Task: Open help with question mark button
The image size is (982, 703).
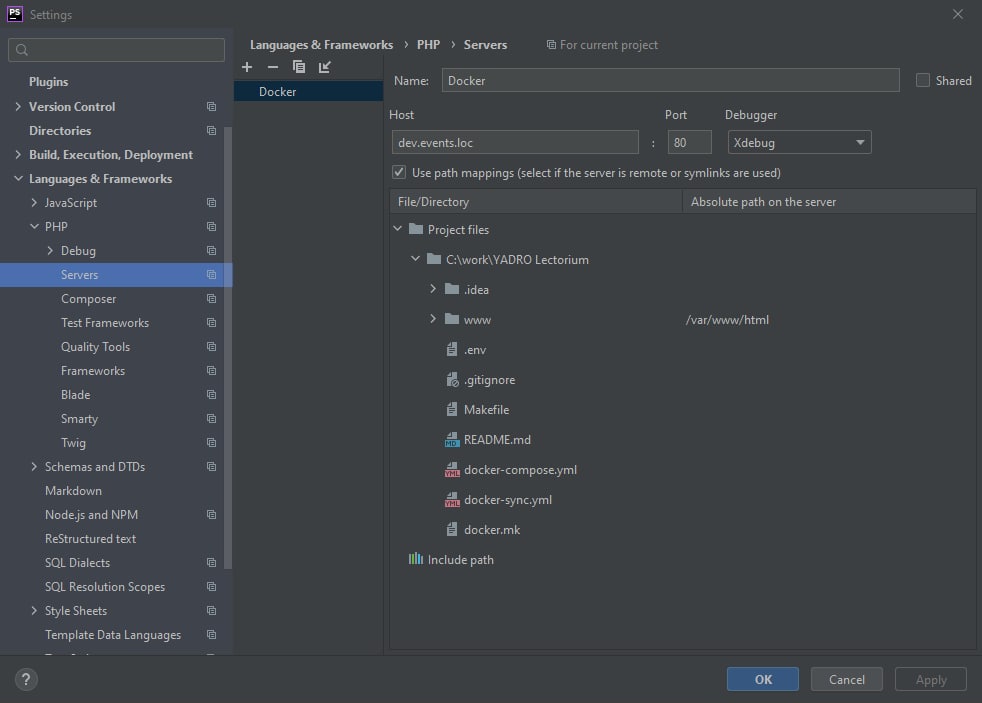Action: click(26, 679)
